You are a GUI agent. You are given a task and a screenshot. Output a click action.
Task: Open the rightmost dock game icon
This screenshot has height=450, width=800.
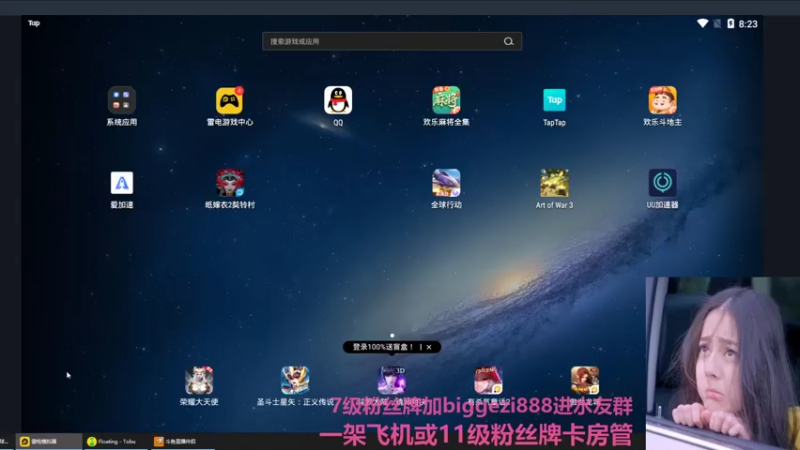click(x=585, y=380)
